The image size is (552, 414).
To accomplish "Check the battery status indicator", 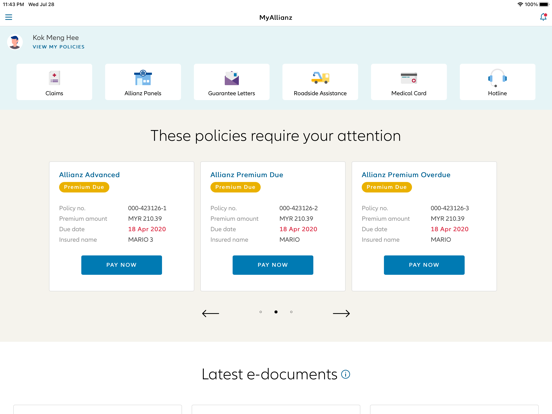I will click(544, 4).
